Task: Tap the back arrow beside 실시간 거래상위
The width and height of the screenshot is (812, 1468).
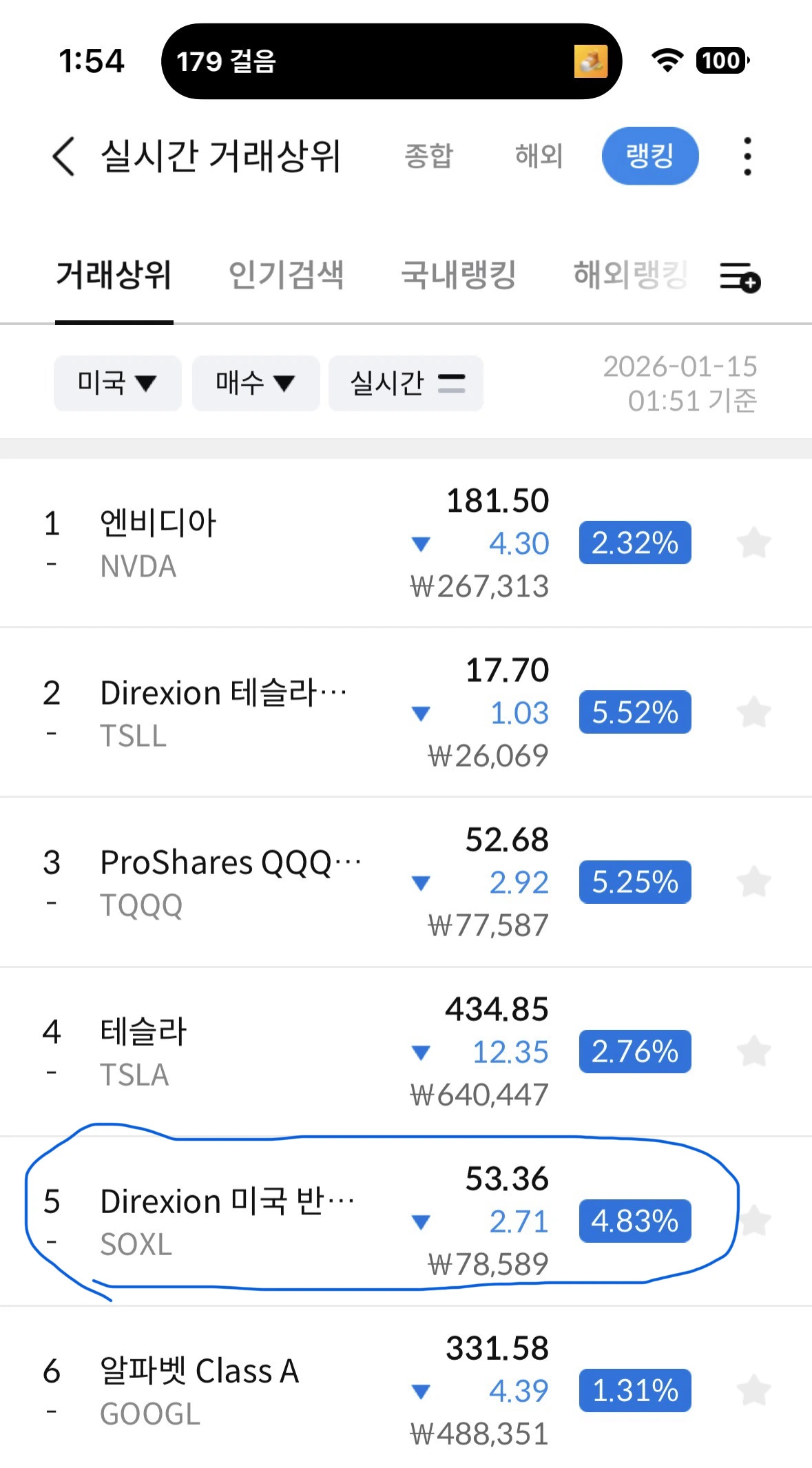Action: pyautogui.click(x=63, y=156)
